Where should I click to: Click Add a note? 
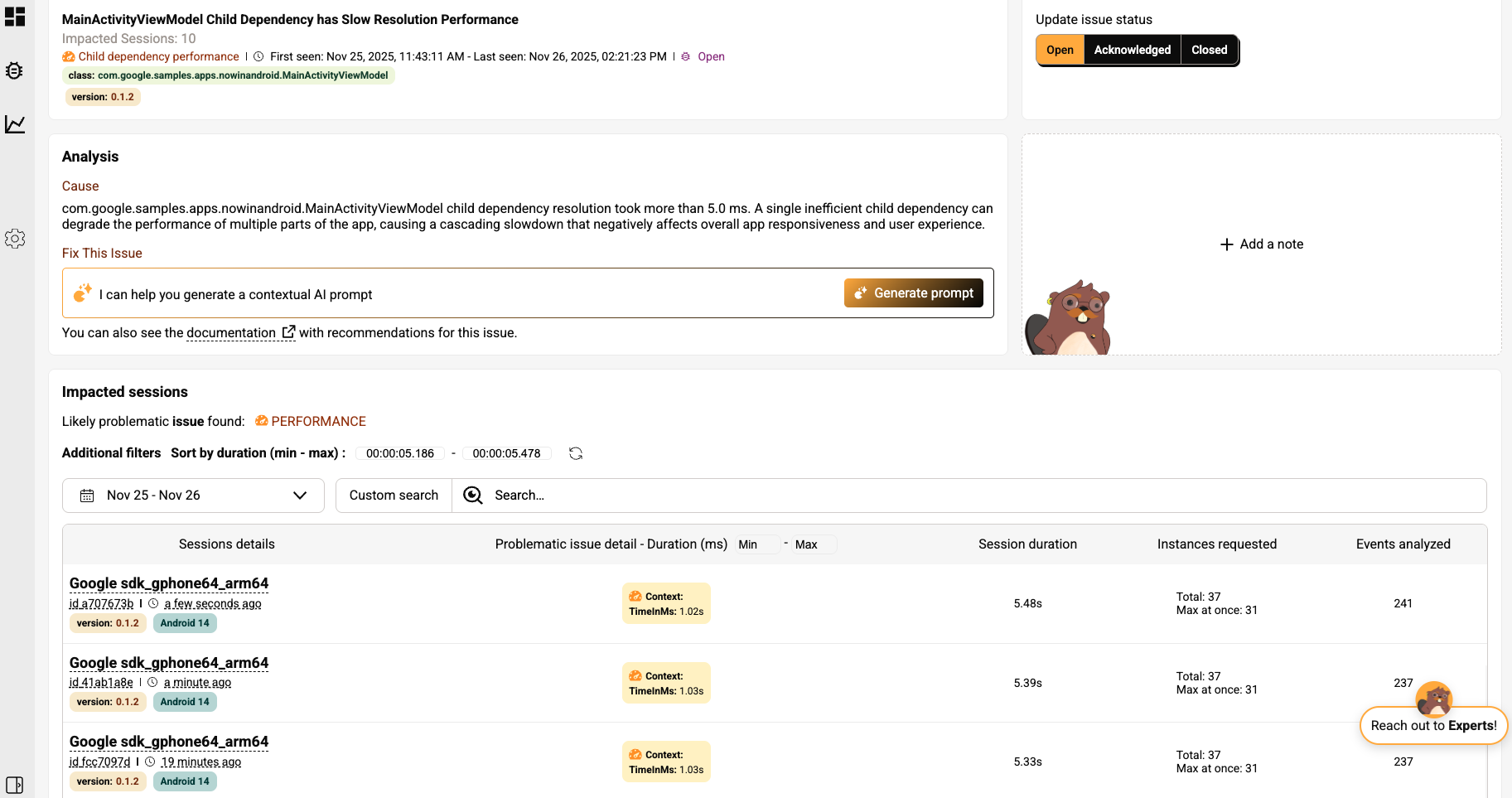click(x=1261, y=244)
